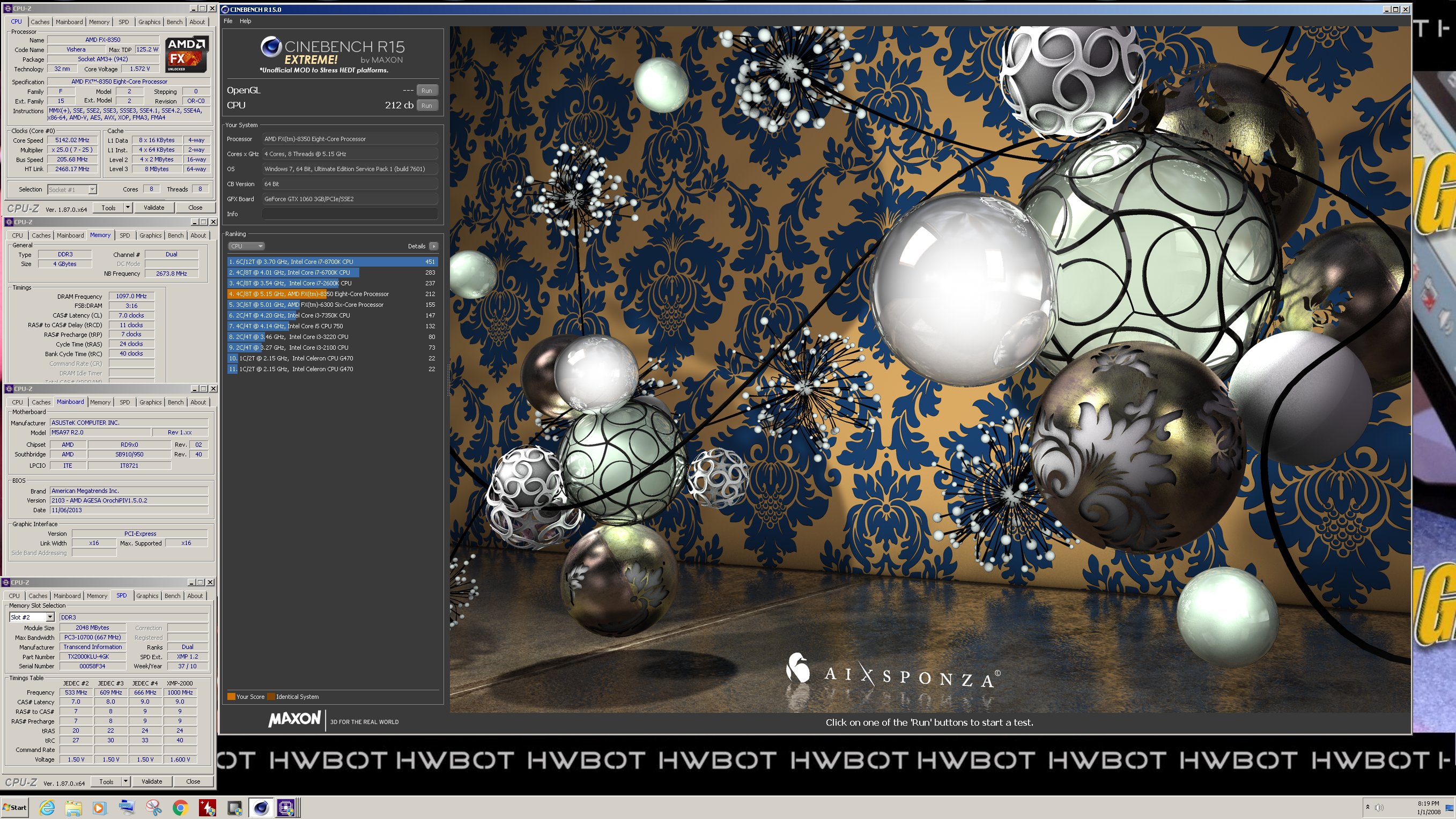Click the Cinebench title bar app icon

click(x=225, y=9)
